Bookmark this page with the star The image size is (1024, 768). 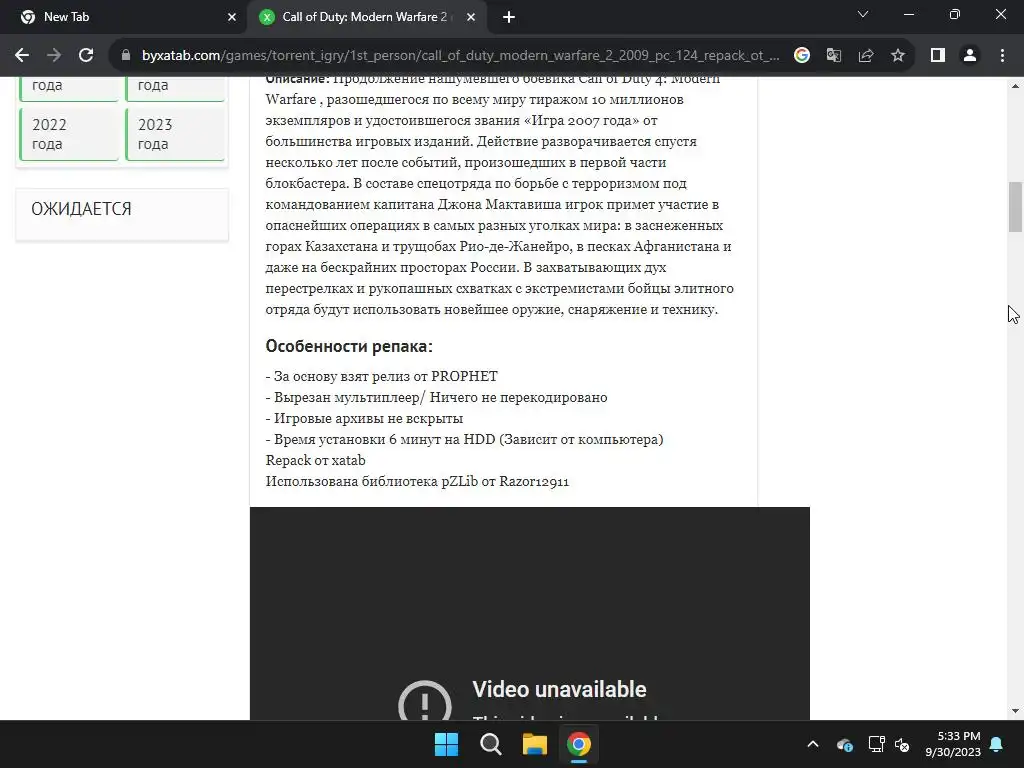(x=898, y=56)
